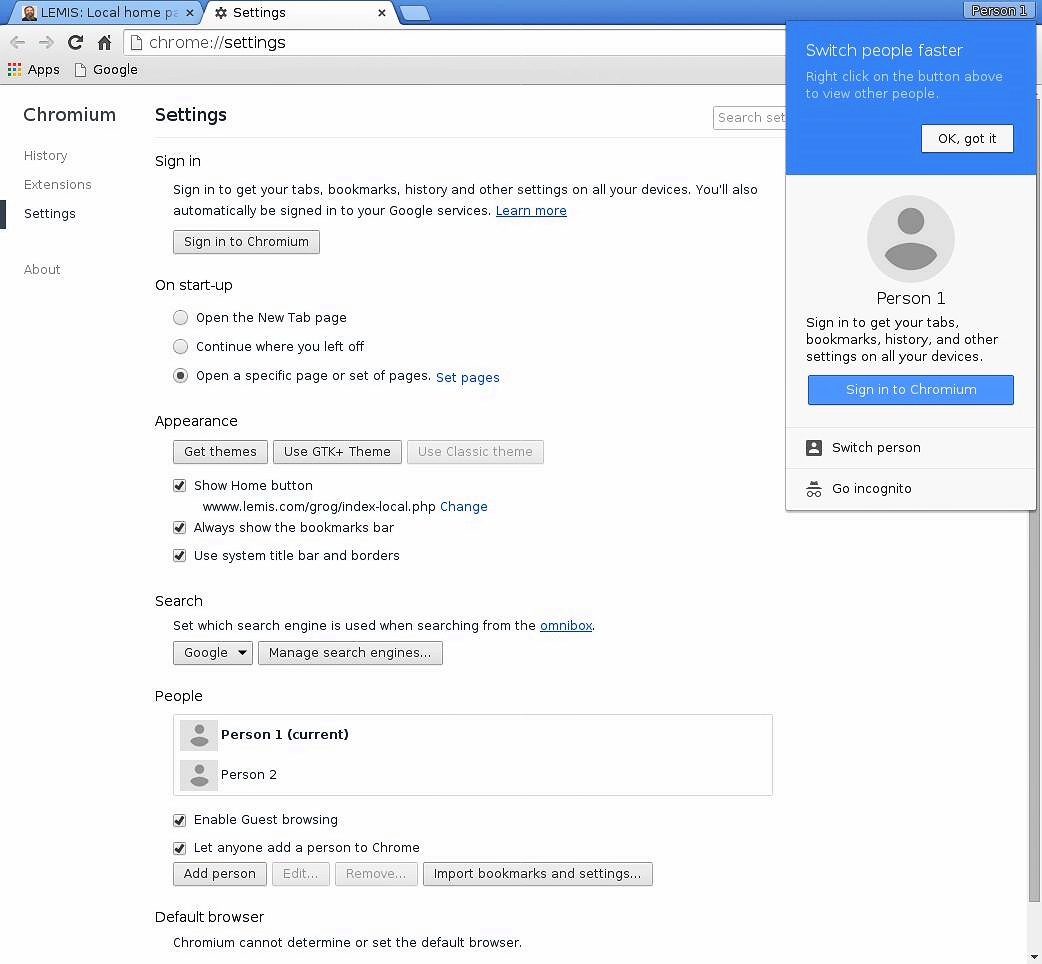Click the Set pages link
The height and width of the screenshot is (964, 1042).
pyautogui.click(x=467, y=378)
